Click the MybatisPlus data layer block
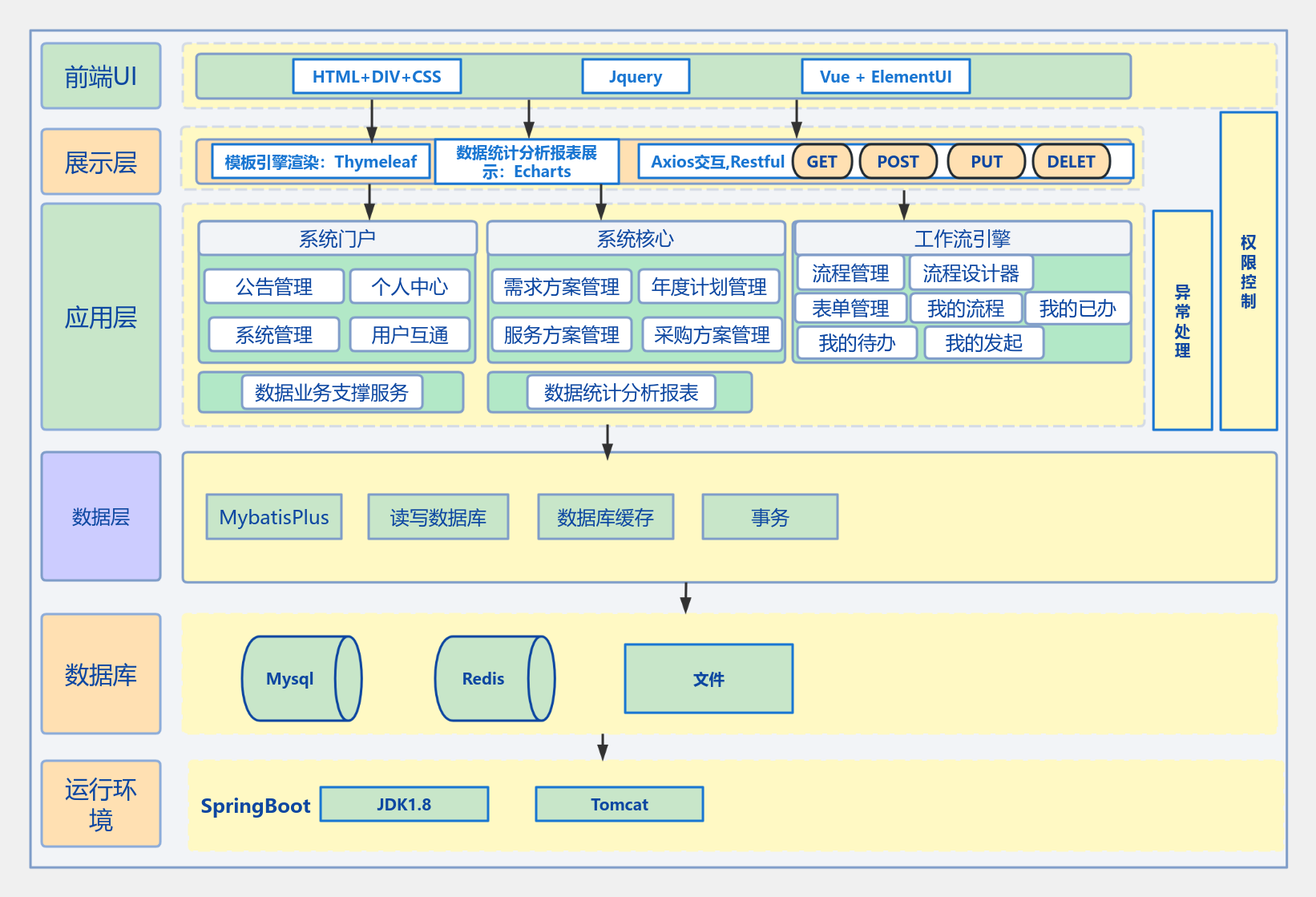1316x897 pixels. tap(273, 517)
